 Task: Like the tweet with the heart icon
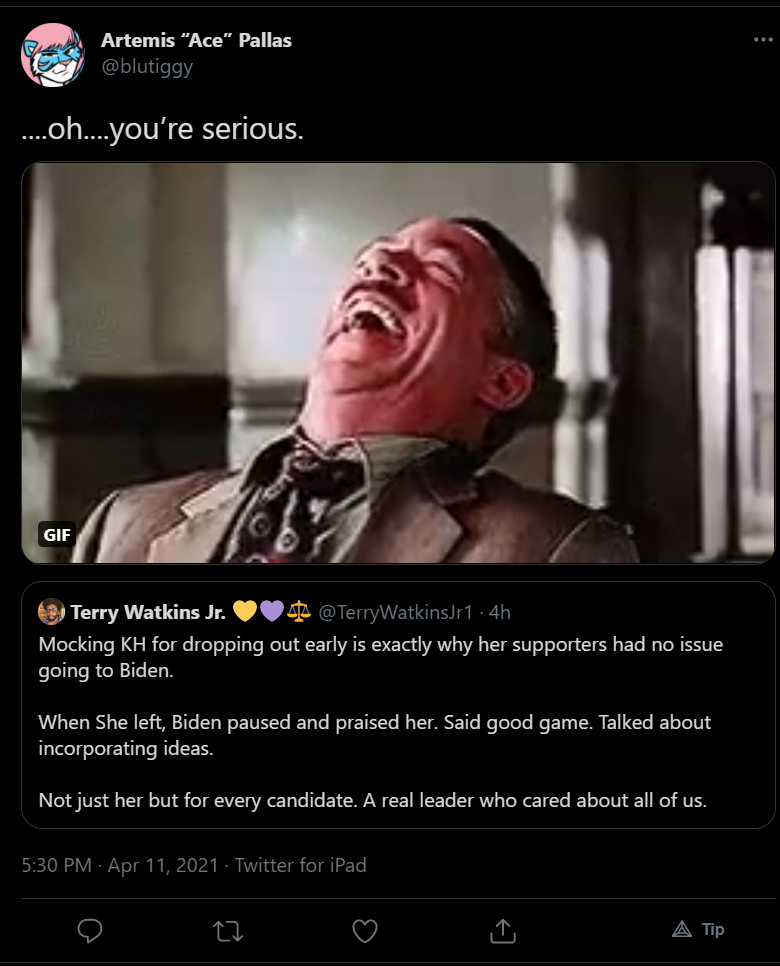pyautogui.click(x=365, y=931)
